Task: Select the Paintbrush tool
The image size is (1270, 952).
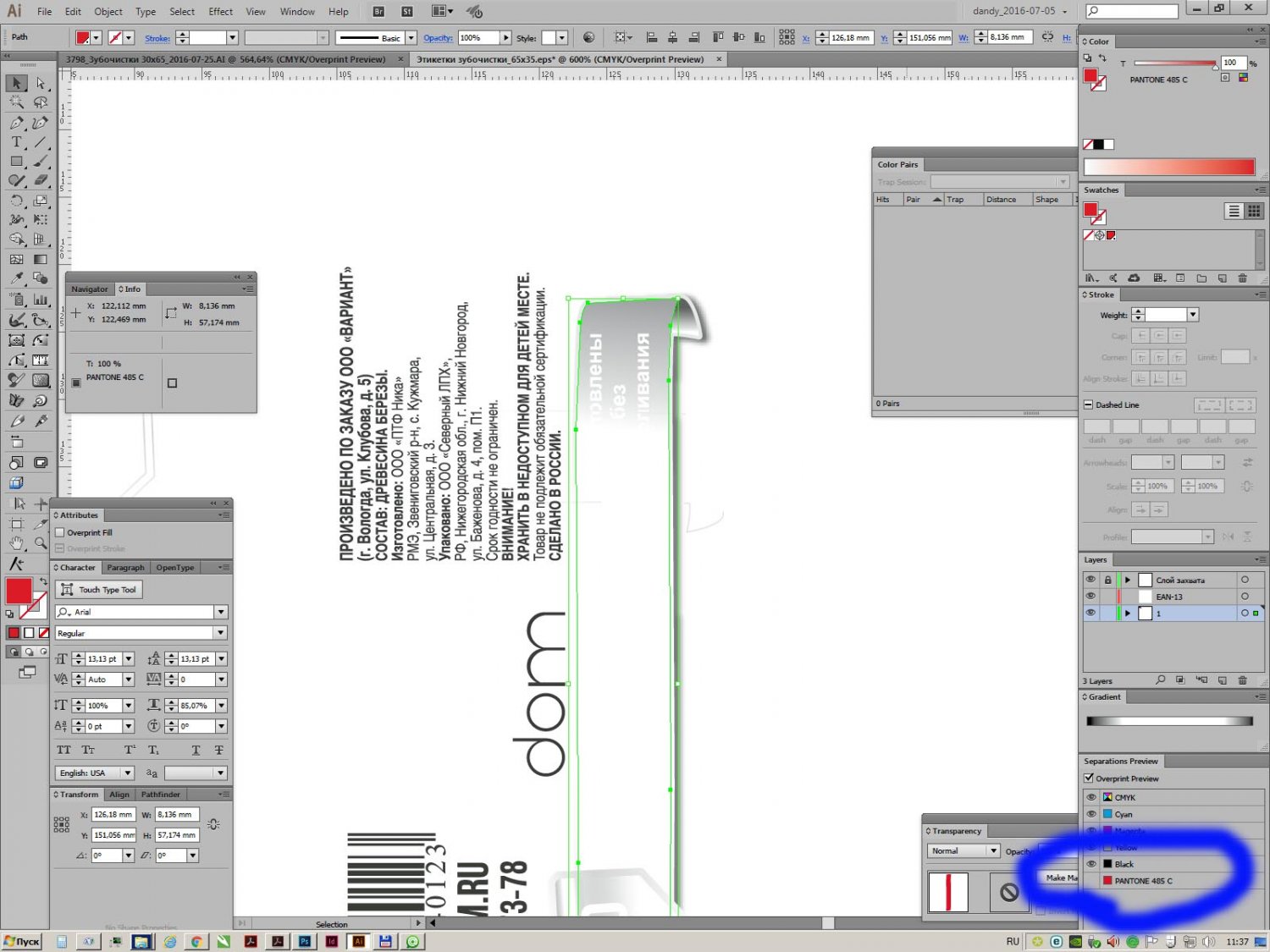Action: (40, 161)
